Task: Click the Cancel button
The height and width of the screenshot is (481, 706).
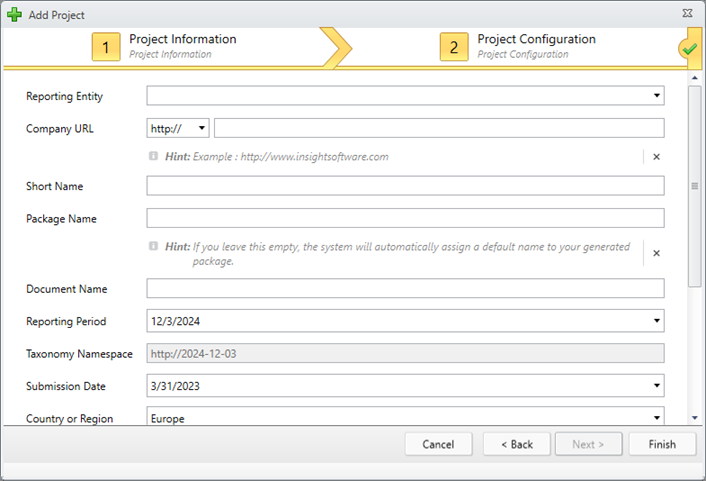Action: tap(439, 444)
